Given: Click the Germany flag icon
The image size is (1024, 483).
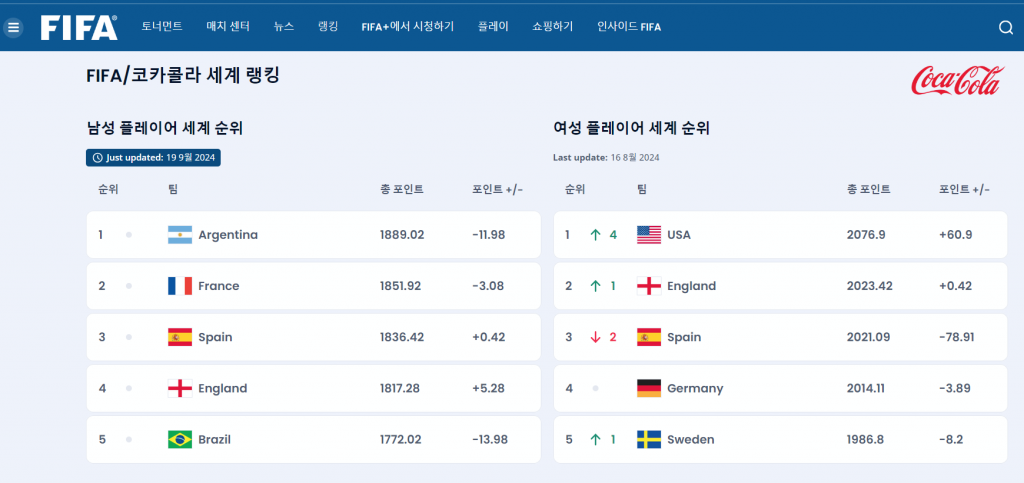Looking at the screenshot, I should pyautogui.click(x=649, y=388).
